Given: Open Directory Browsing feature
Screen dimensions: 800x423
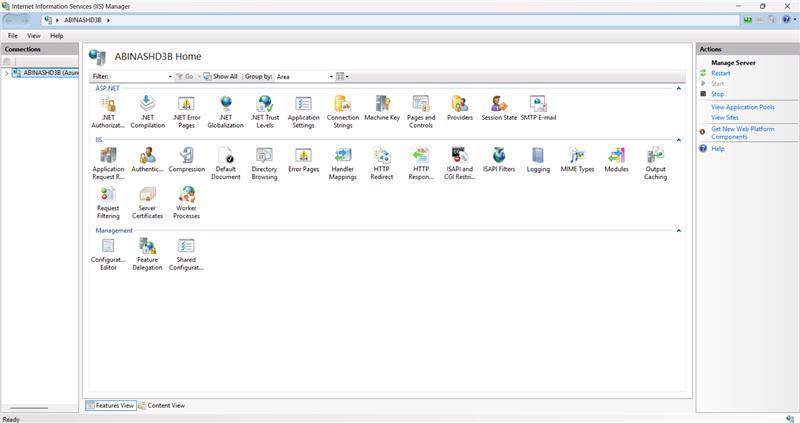Looking at the screenshot, I should (264, 163).
